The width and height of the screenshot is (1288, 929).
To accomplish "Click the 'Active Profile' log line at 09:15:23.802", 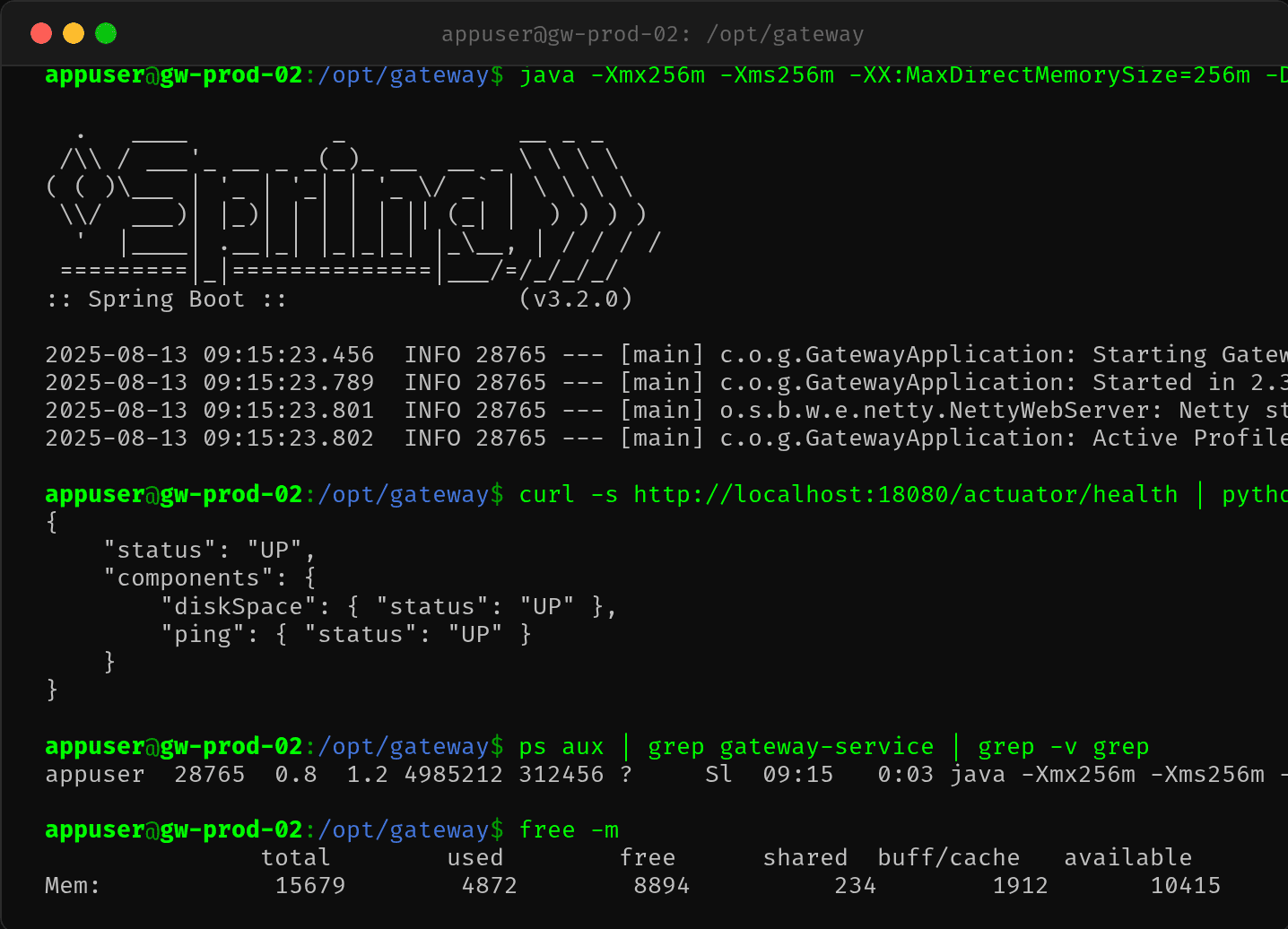I will tap(666, 438).
